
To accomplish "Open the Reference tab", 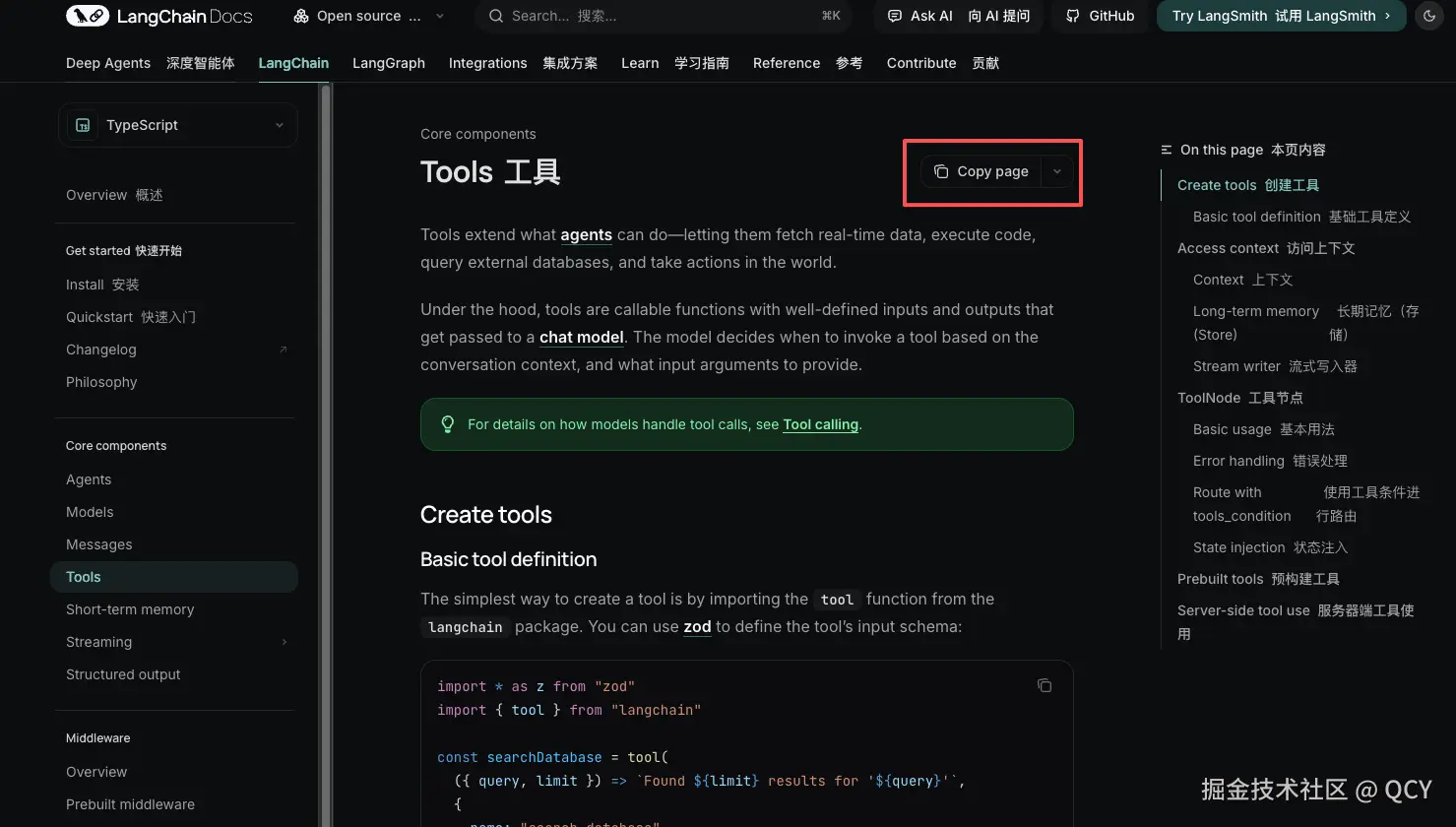I will pyautogui.click(x=808, y=63).
